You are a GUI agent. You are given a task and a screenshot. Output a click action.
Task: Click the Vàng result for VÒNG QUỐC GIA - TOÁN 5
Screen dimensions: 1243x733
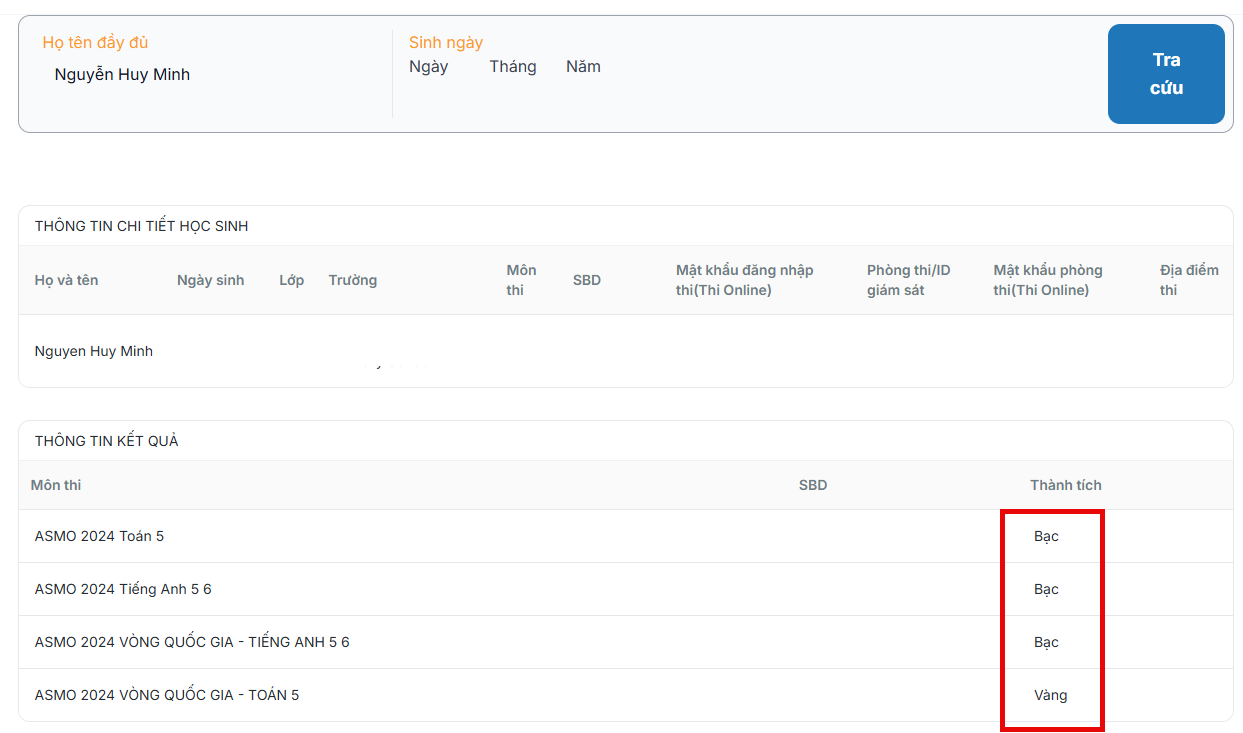(1051, 695)
